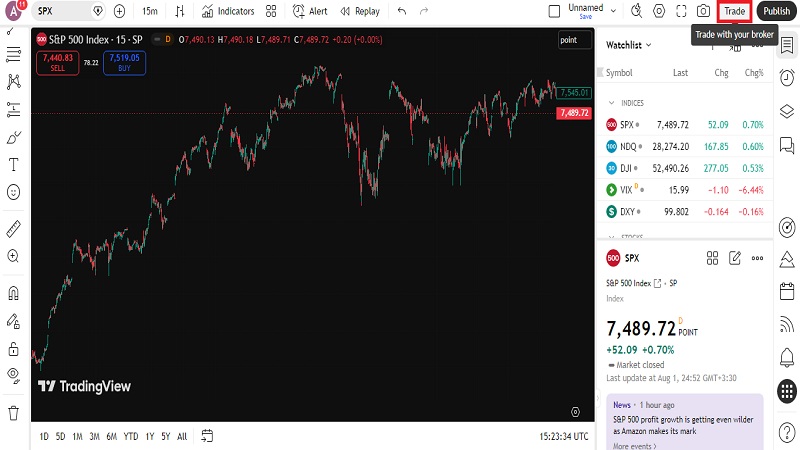Open the user profile avatar menu
800x450 pixels.
coord(13,11)
